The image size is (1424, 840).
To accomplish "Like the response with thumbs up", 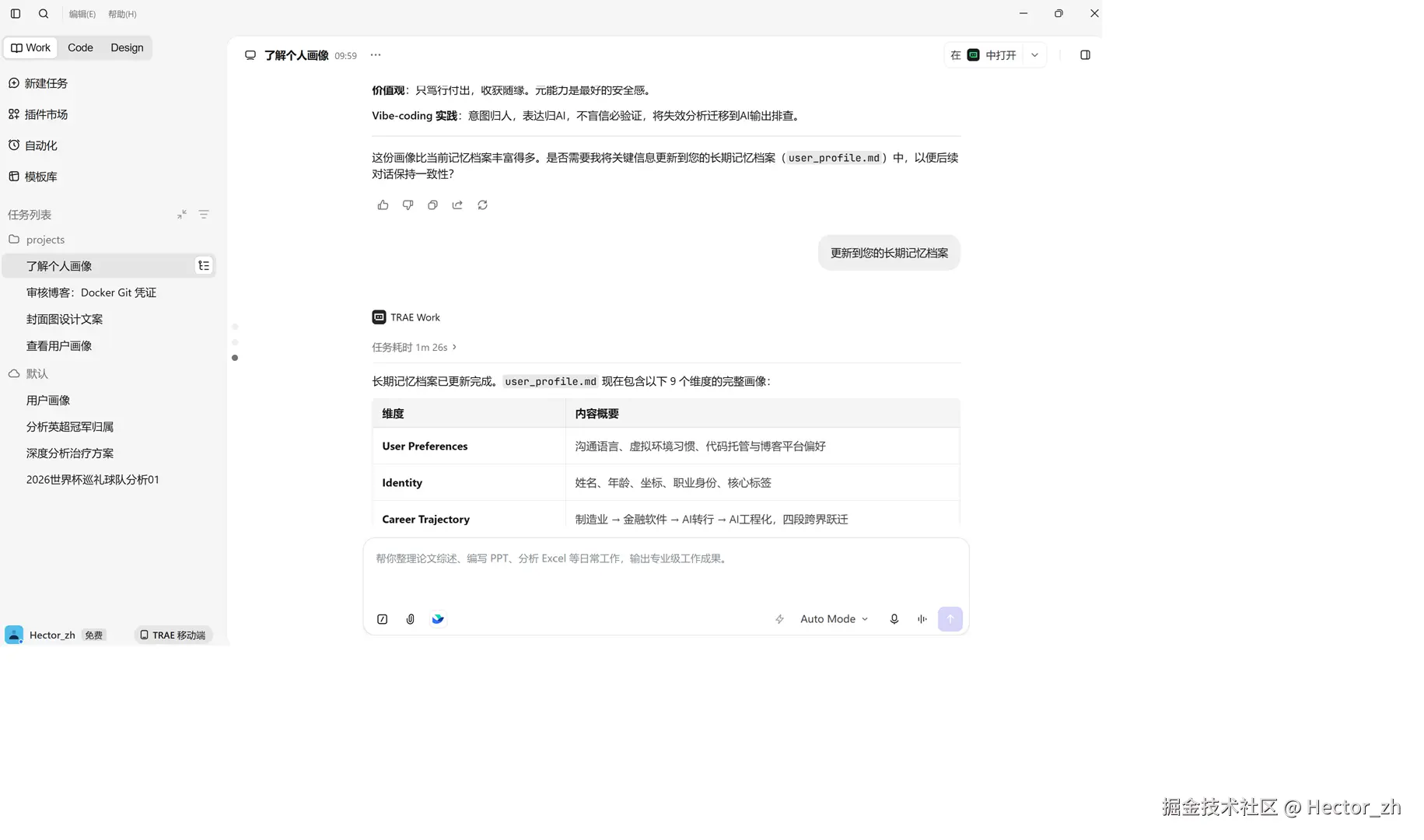I will [383, 205].
